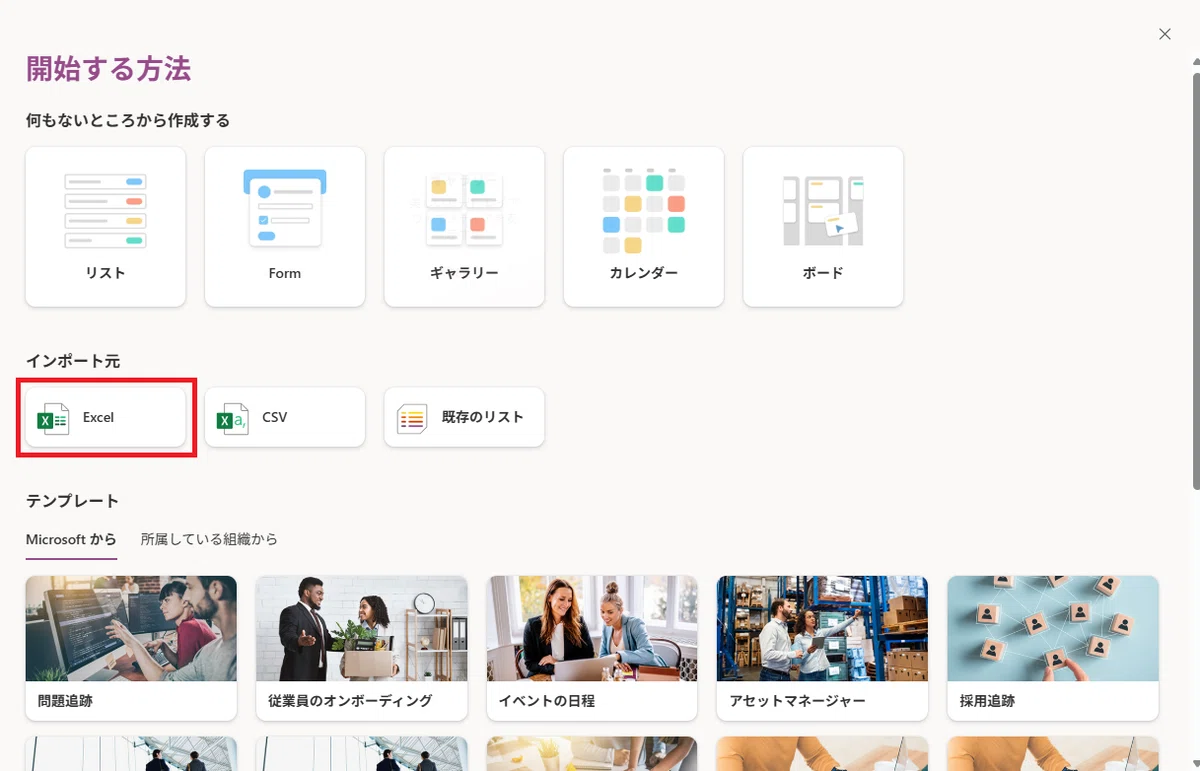Create from 既存のリスト
Screen dimensions: 1200x771
pyautogui.click(x=464, y=417)
